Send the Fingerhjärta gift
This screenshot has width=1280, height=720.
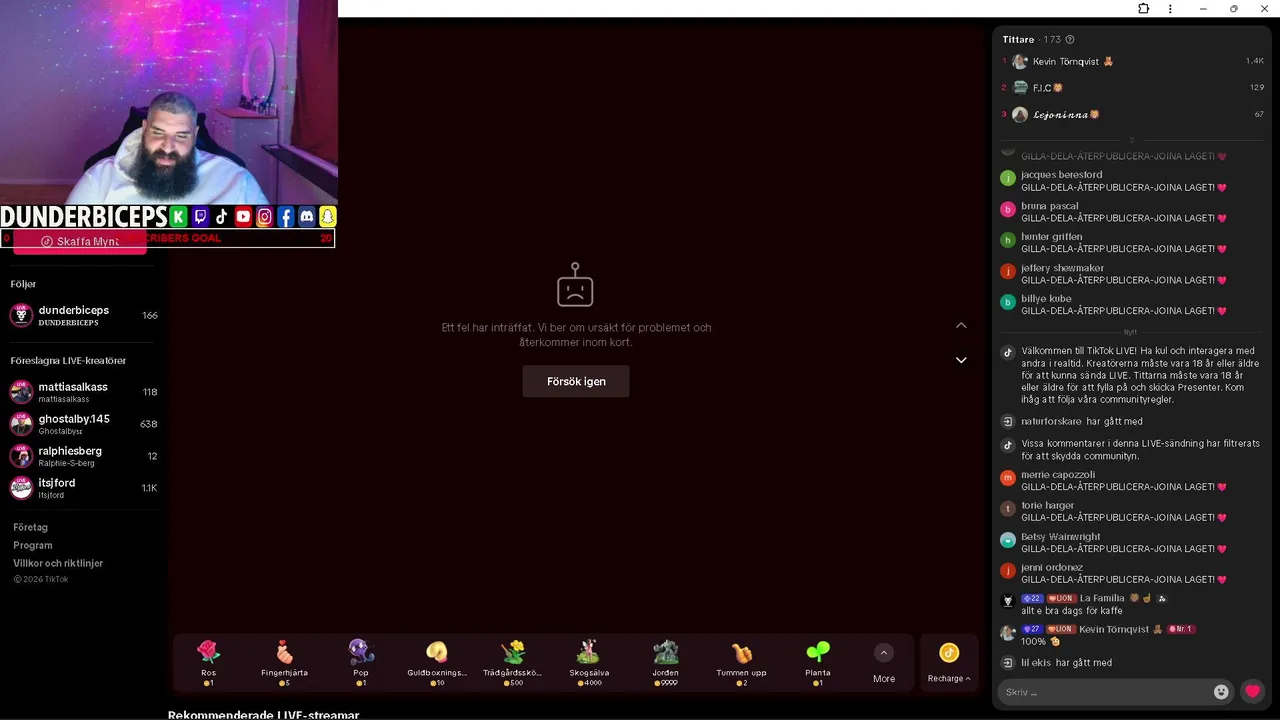coord(284,662)
